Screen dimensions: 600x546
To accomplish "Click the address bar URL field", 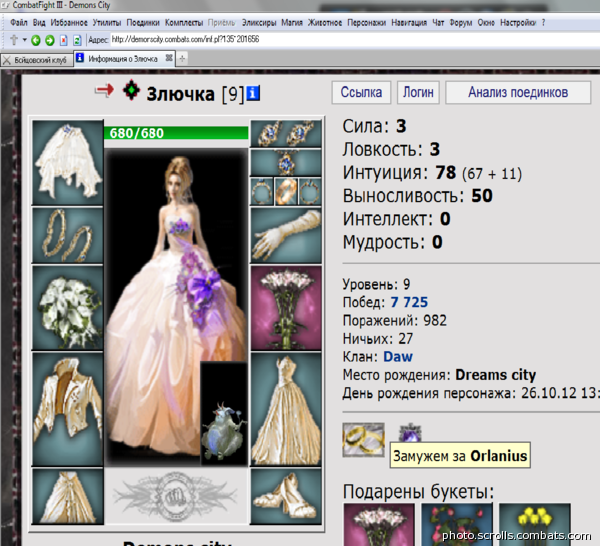I will 355,39.
